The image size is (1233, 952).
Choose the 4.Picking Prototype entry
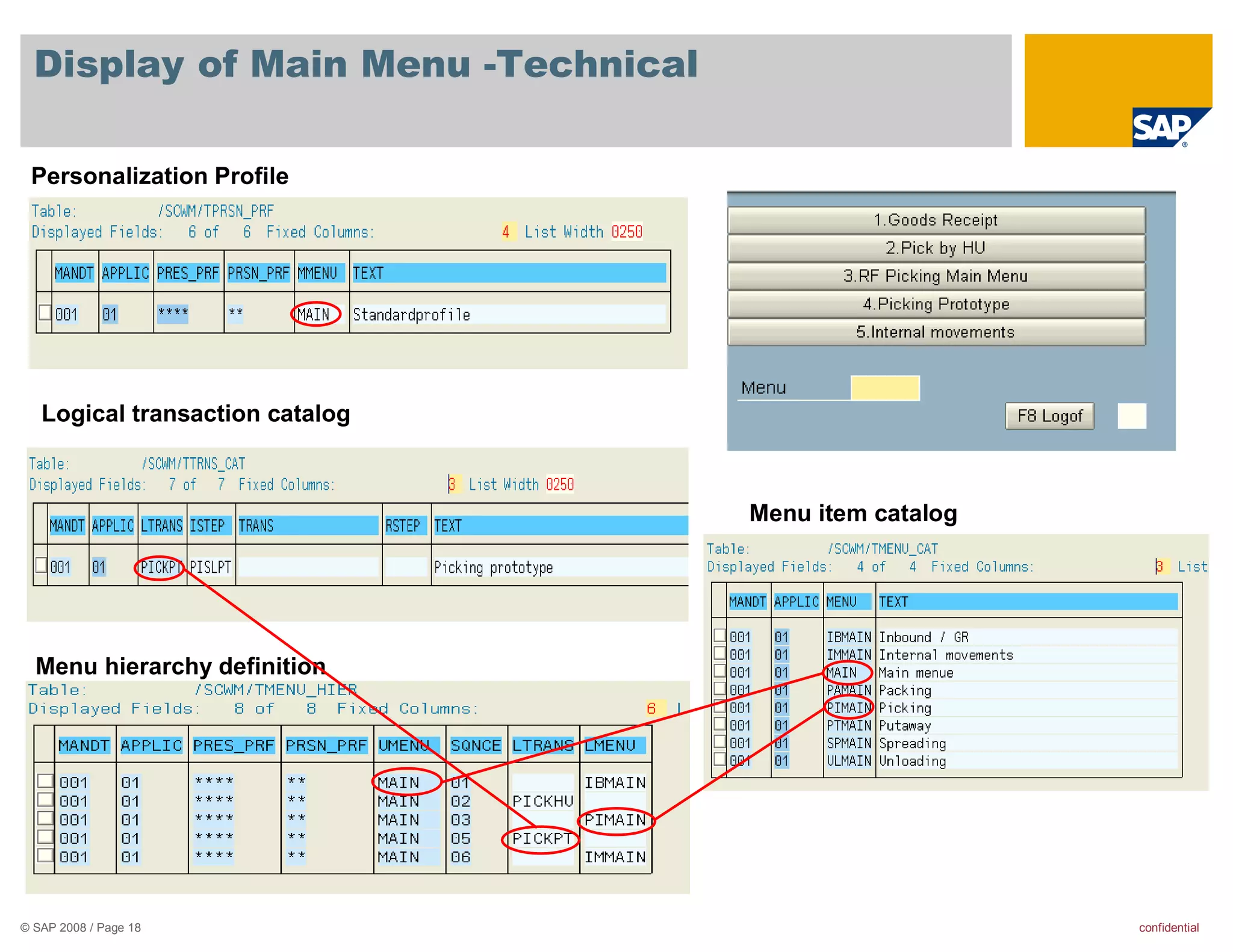(936, 304)
